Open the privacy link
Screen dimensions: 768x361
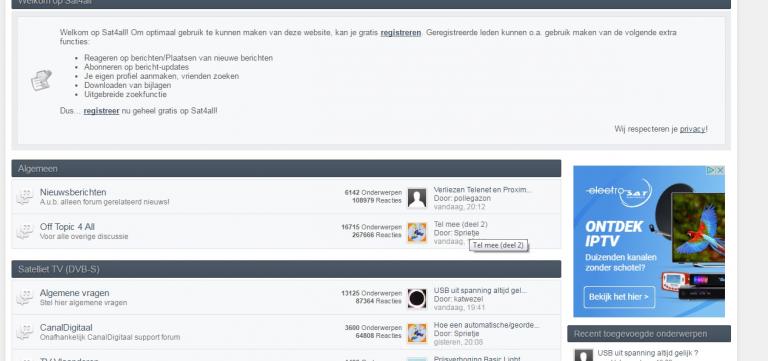tap(693, 129)
